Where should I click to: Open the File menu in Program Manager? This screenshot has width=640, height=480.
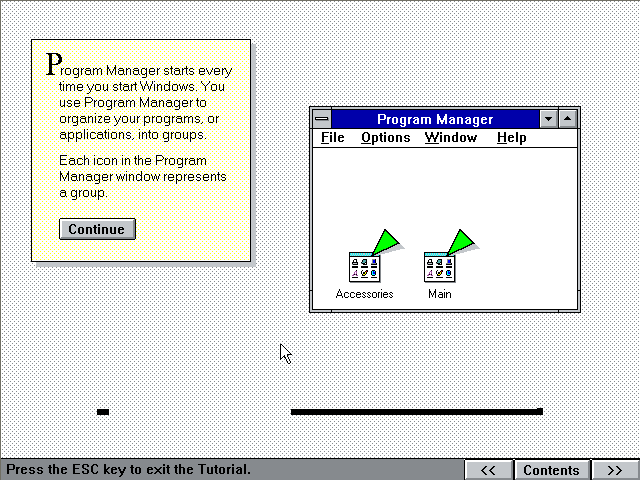[x=333, y=138]
